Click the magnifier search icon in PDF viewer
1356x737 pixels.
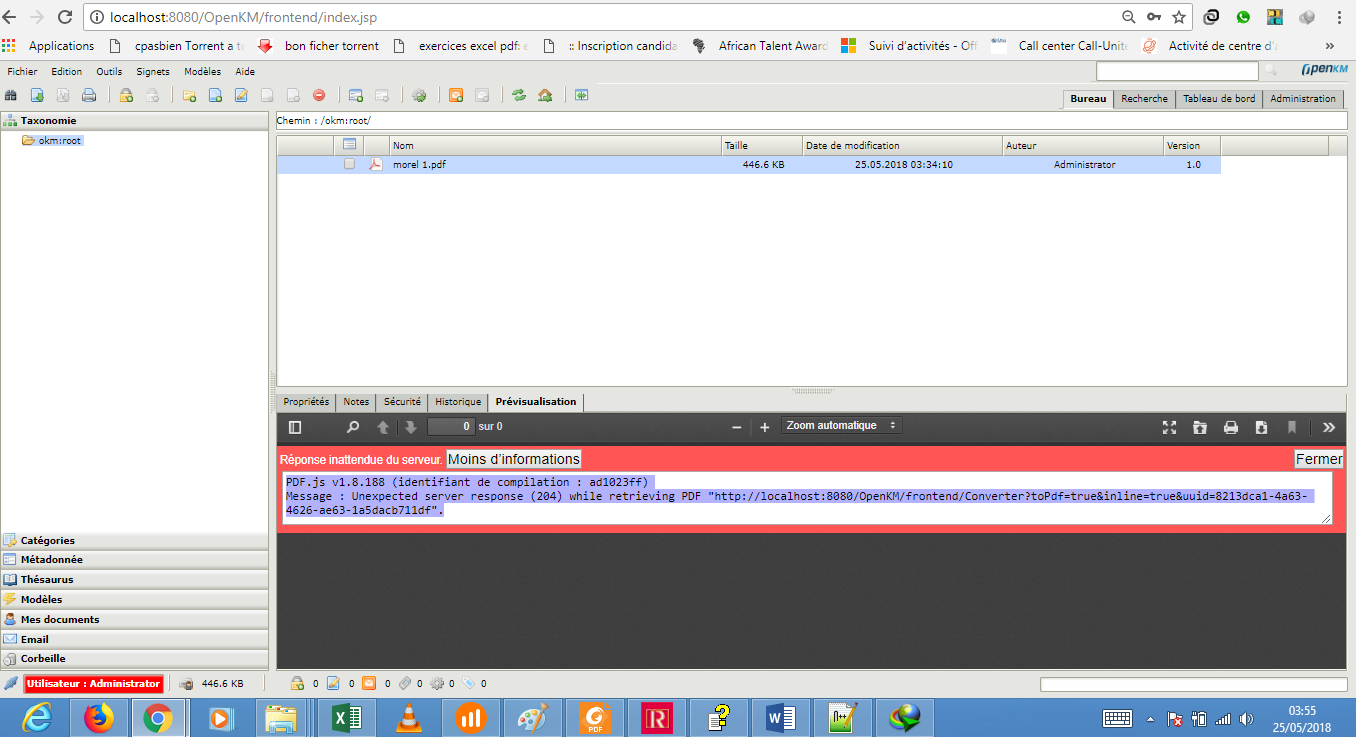pos(352,427)
